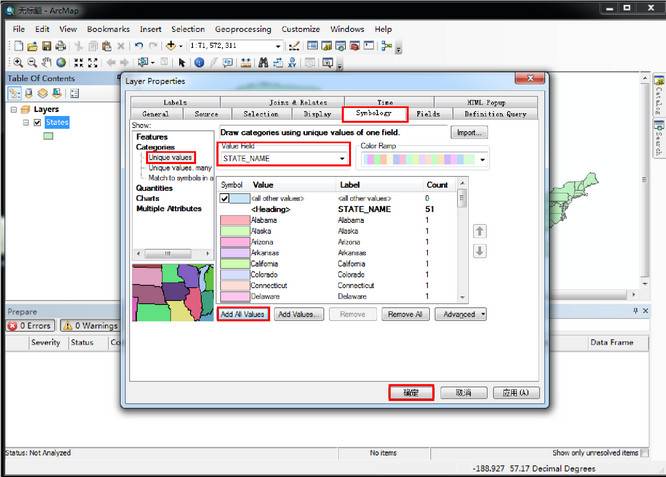Click the Delaware color symbol swatch
The width and height of the screenshot is (666, 477).
(x=235, y=296)
